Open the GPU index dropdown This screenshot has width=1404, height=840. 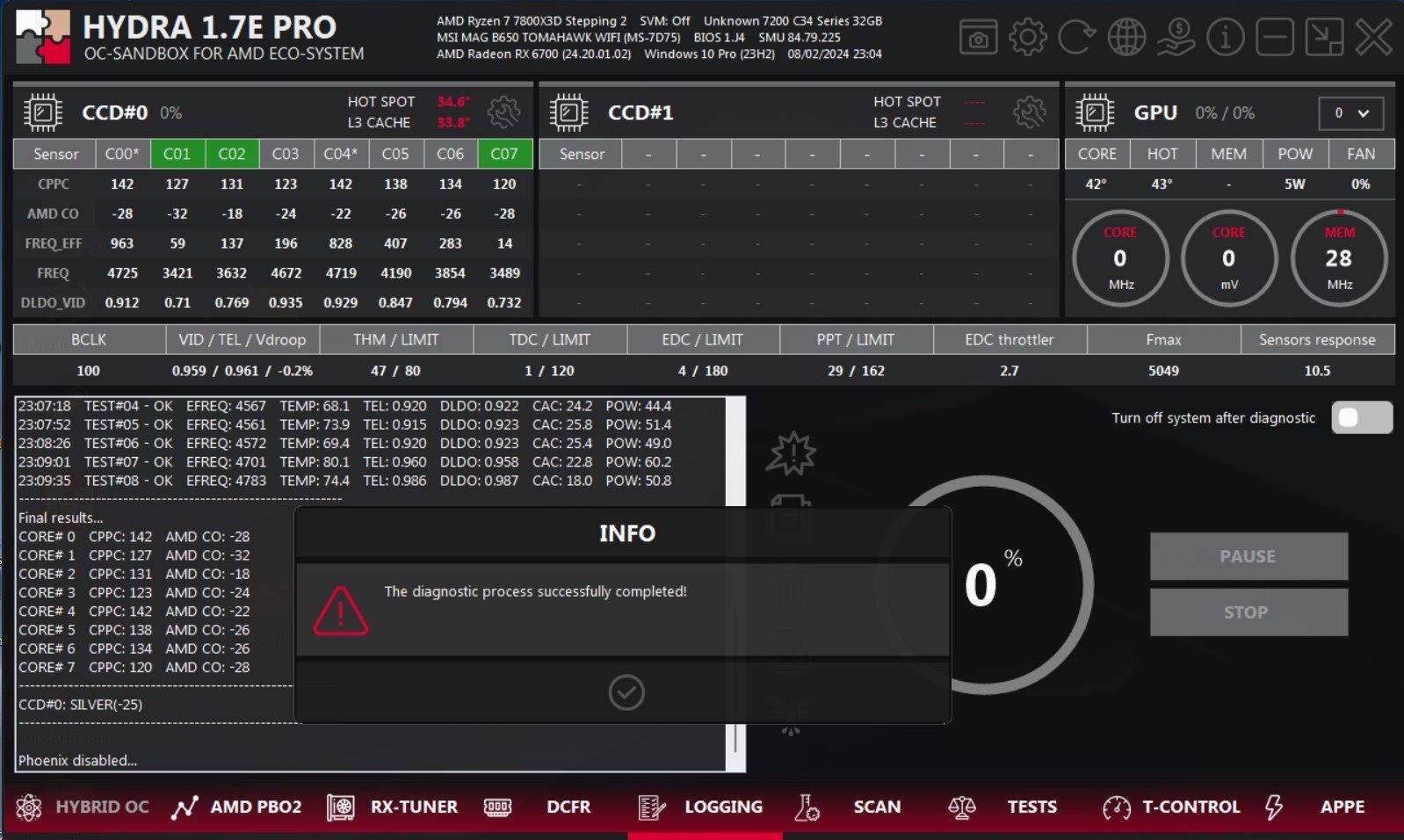(1350, 112)
